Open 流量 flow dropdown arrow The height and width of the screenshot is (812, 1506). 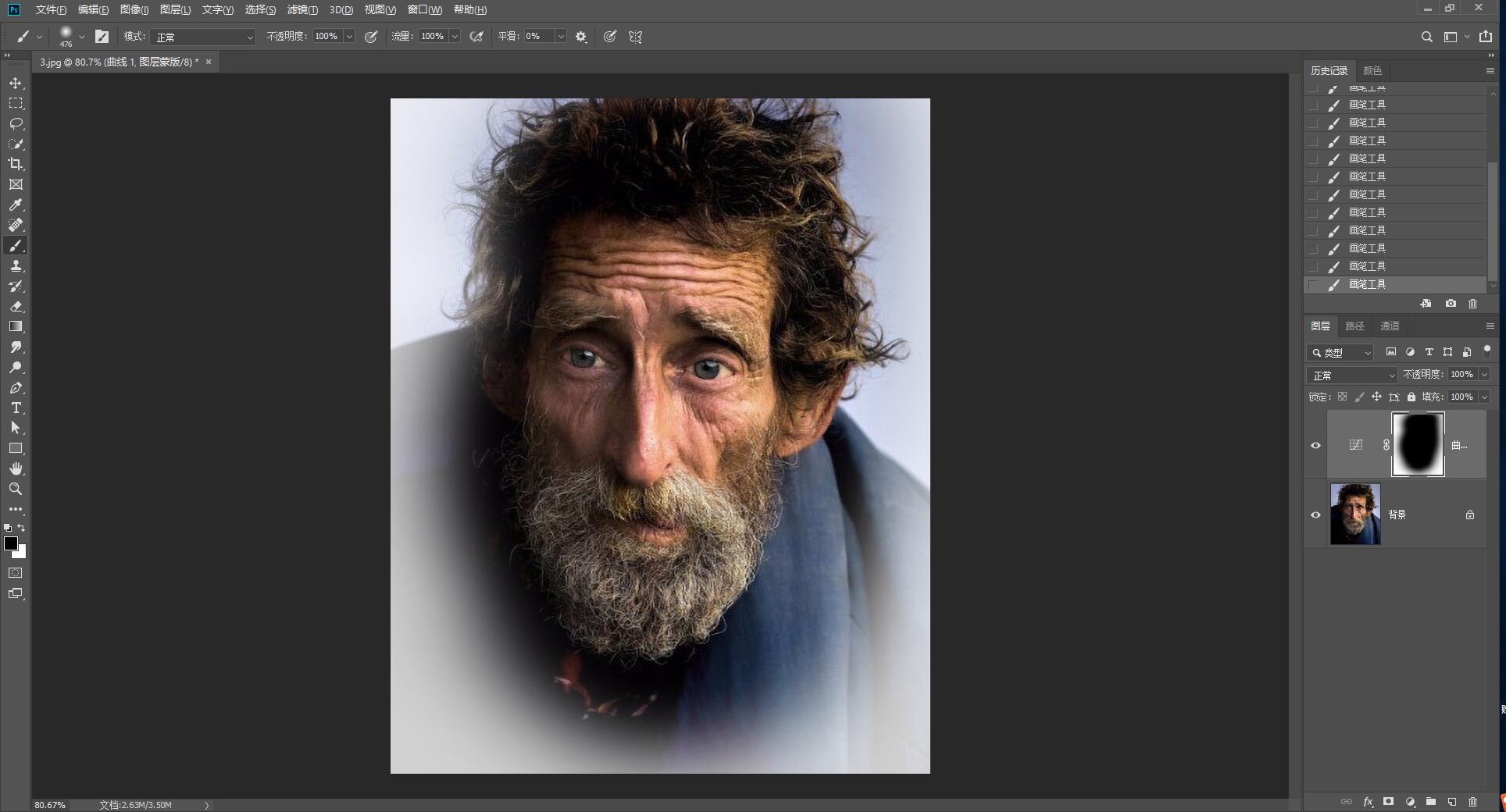point(455,37)
